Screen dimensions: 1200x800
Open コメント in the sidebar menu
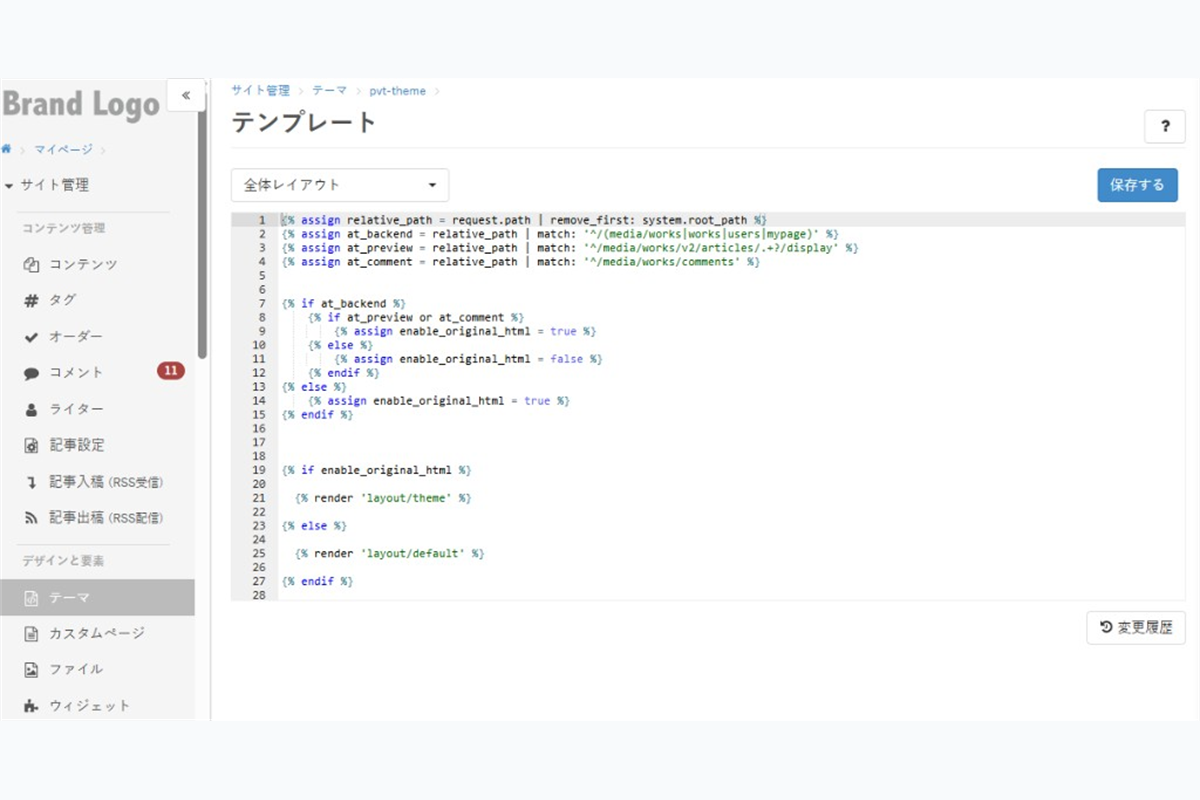click(x=97, y=373)
